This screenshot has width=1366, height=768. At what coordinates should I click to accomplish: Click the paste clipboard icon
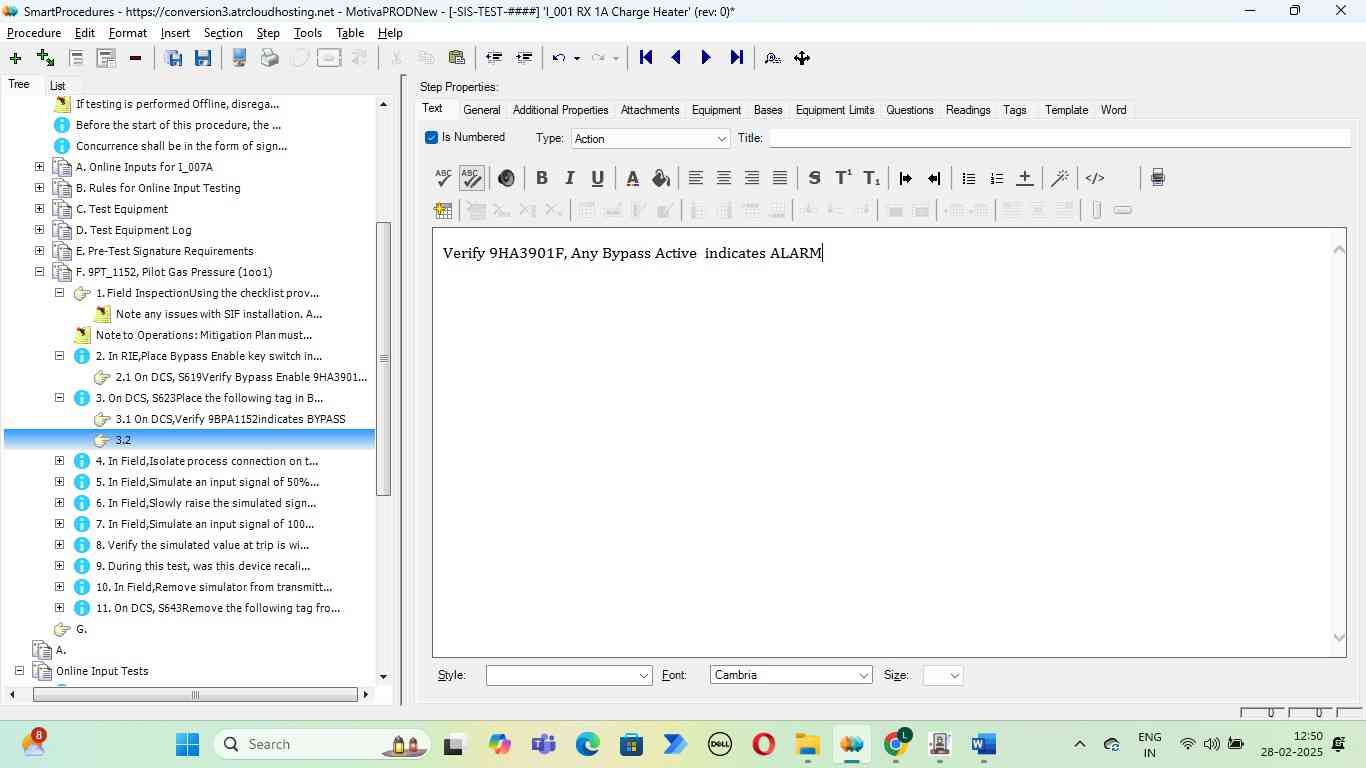456,58
